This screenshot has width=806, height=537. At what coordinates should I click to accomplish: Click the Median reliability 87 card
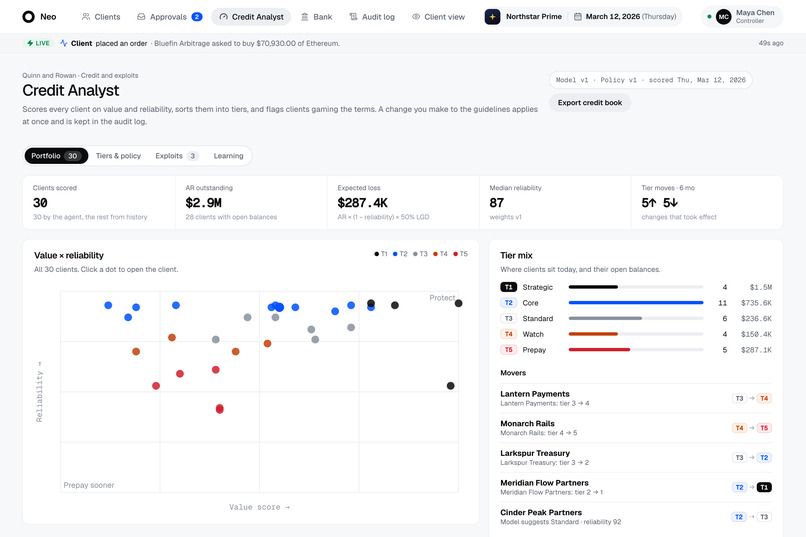point(555,202)
